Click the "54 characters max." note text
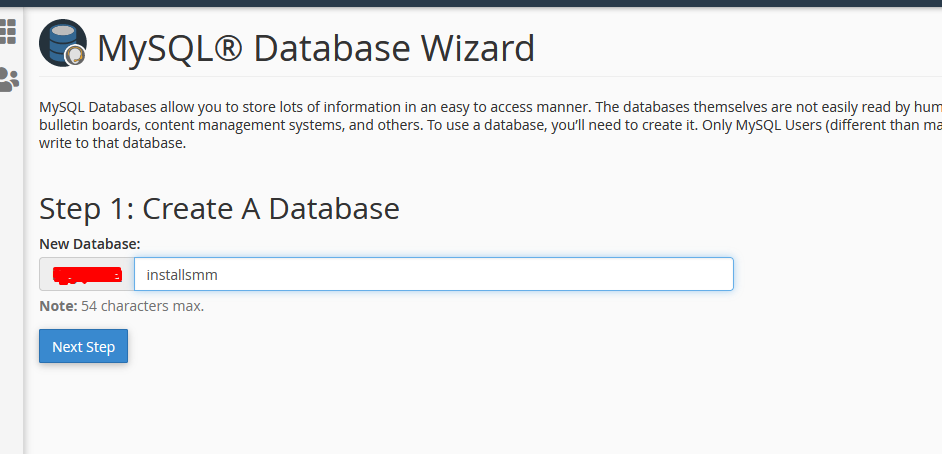The height and width of the screenshot is (454, 942). [x=142, y=306]
